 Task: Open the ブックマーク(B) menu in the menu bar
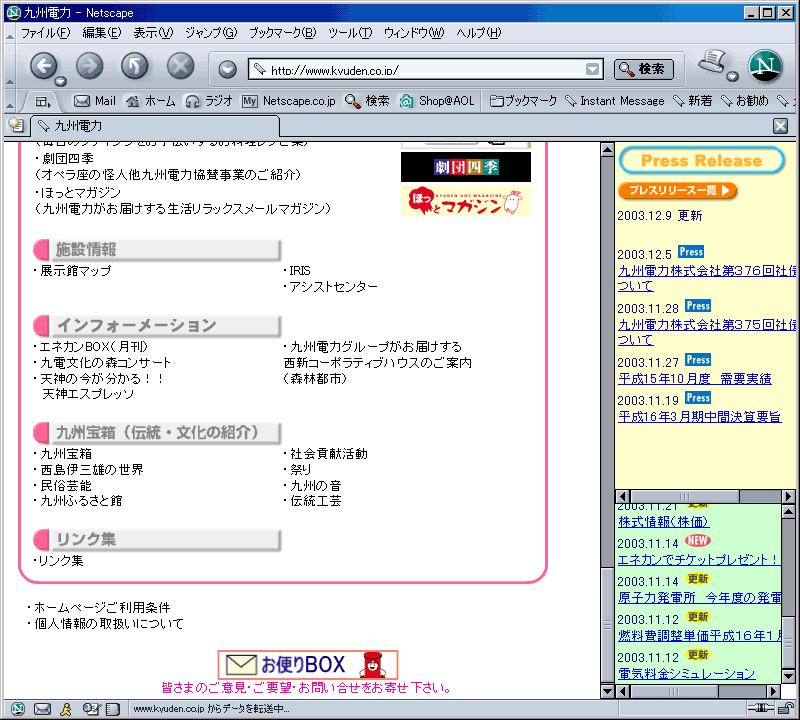coord(282,33)
